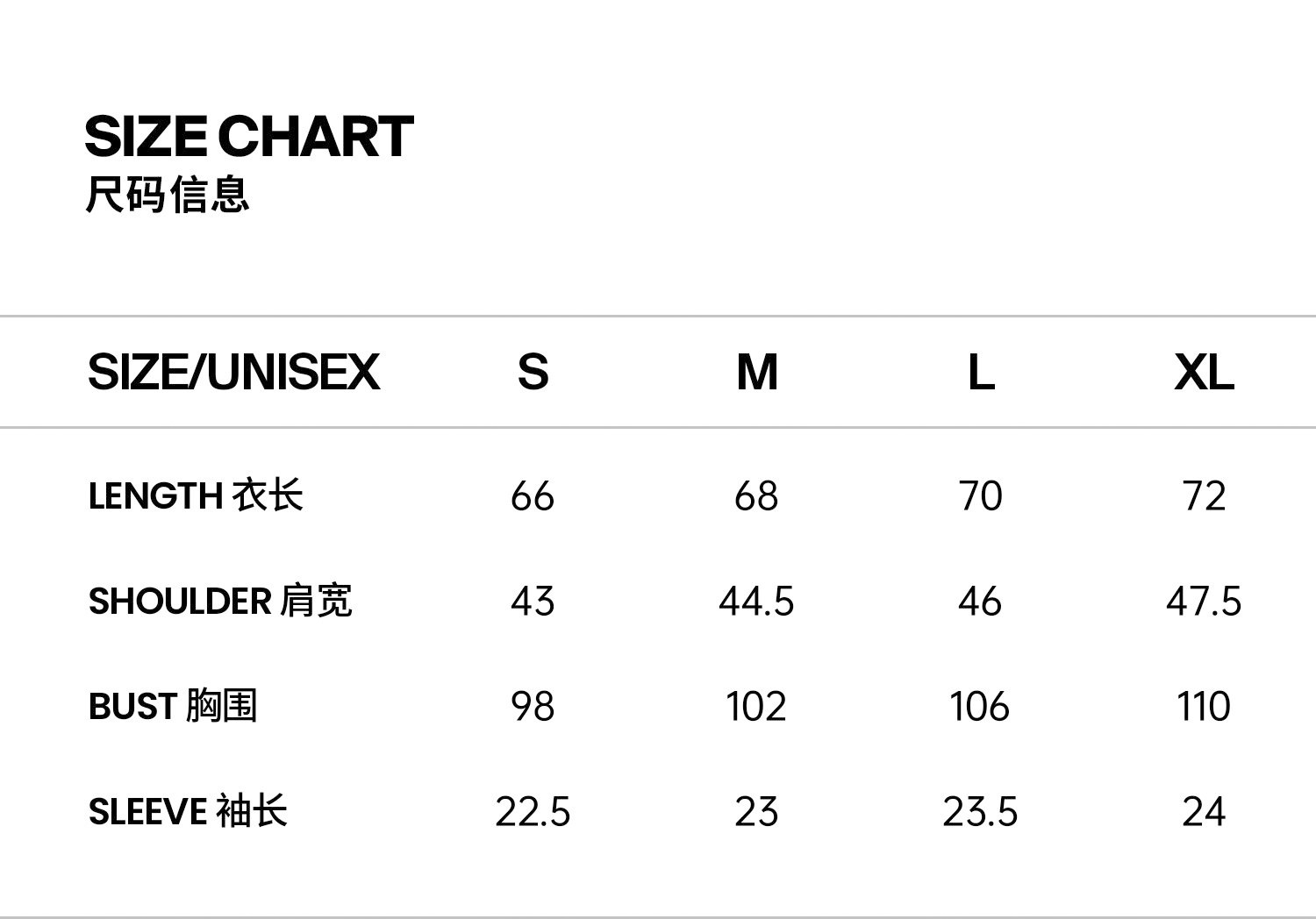Click sleeve value 24 for size XL
The image size is (1316, 919).
click(1204, 812)
